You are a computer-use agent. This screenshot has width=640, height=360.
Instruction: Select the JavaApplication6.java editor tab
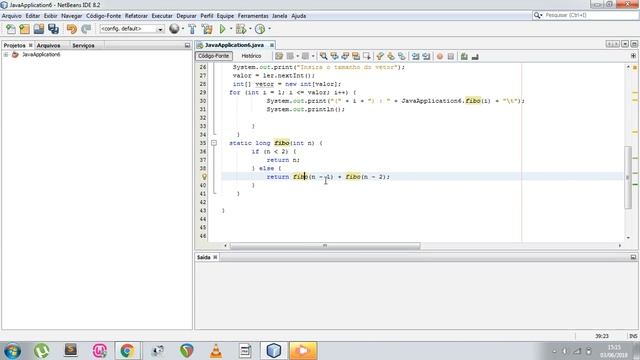pyautogui.click(x=234, y=45)
